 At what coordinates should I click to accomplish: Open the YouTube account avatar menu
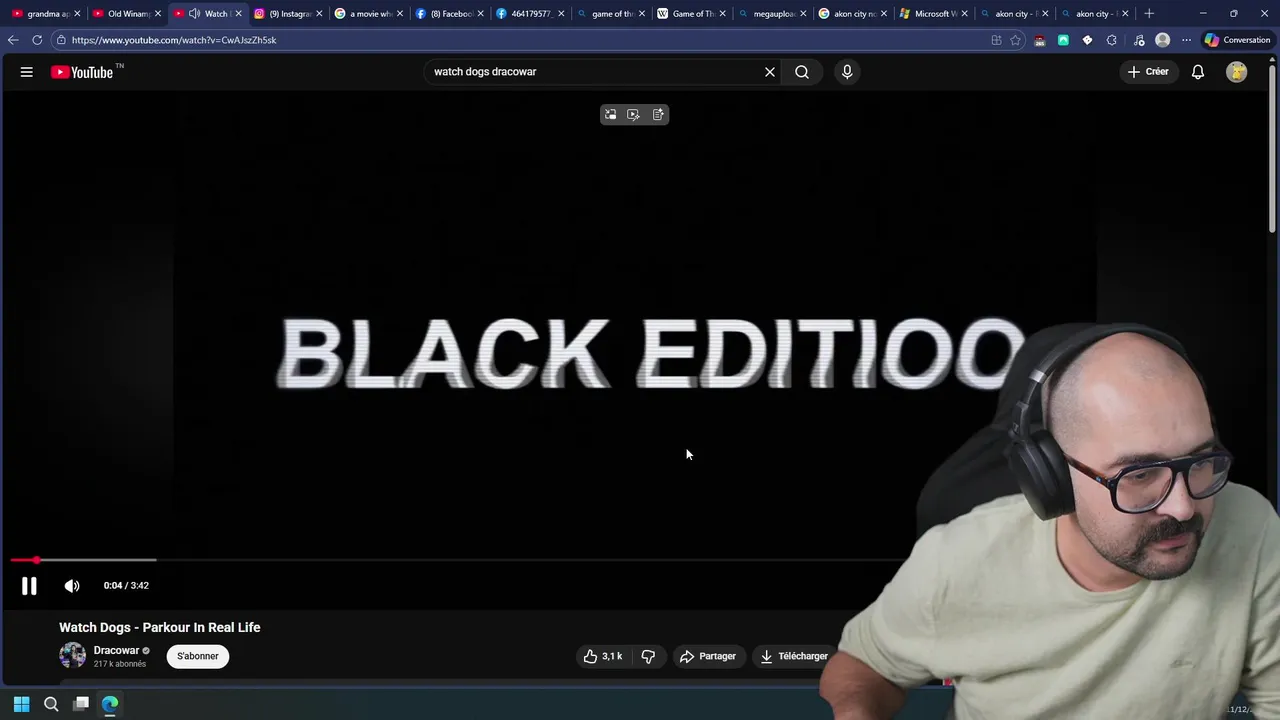point(1237,72)
